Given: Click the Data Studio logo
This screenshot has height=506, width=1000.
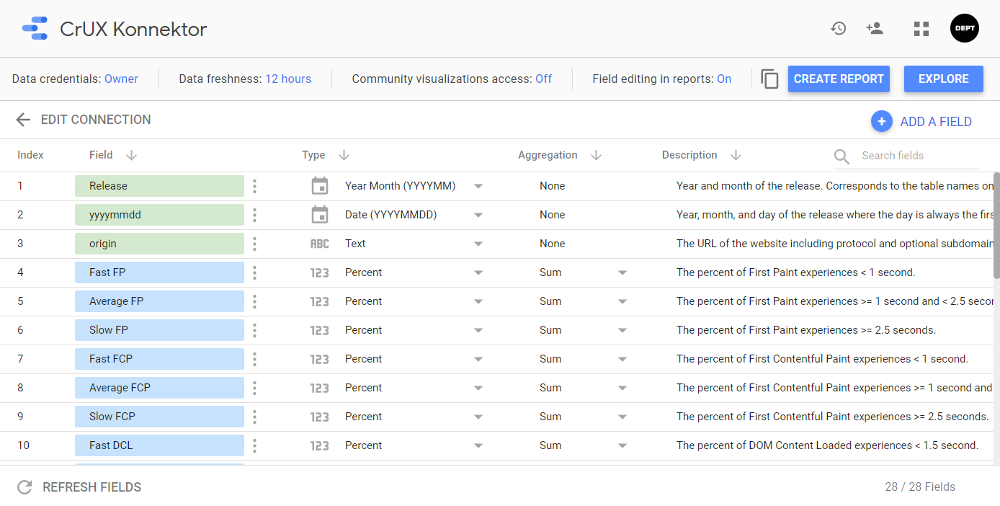Looking at the screenshot, I should pos(34,29).
